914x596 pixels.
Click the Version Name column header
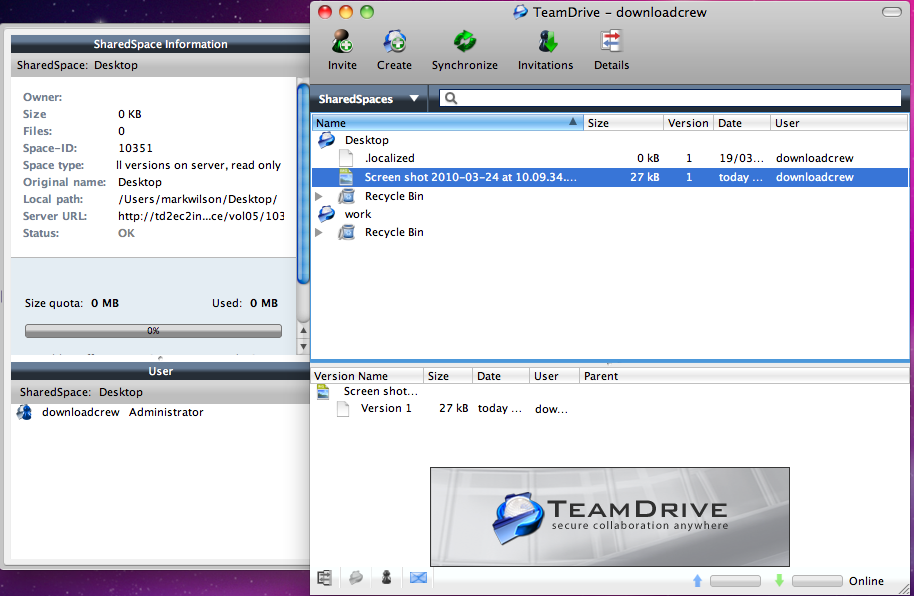click(x=367, y=376)
